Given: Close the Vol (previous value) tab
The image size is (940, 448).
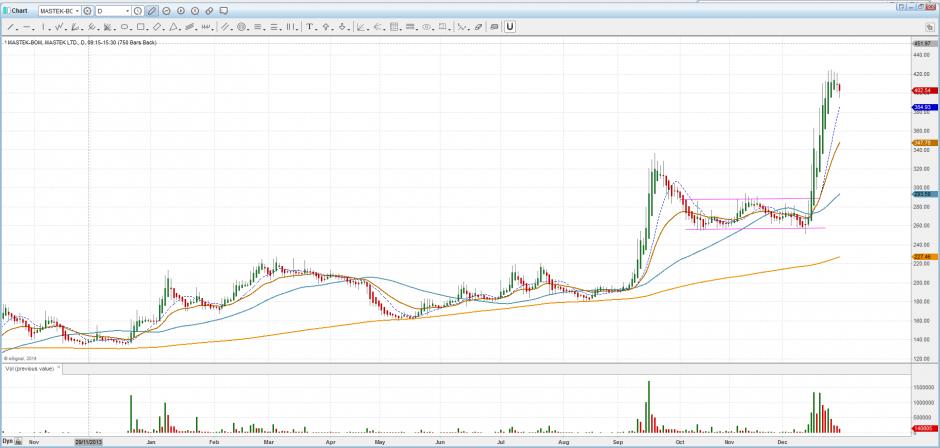Looking at the screenshot, I should pos(59,368).
